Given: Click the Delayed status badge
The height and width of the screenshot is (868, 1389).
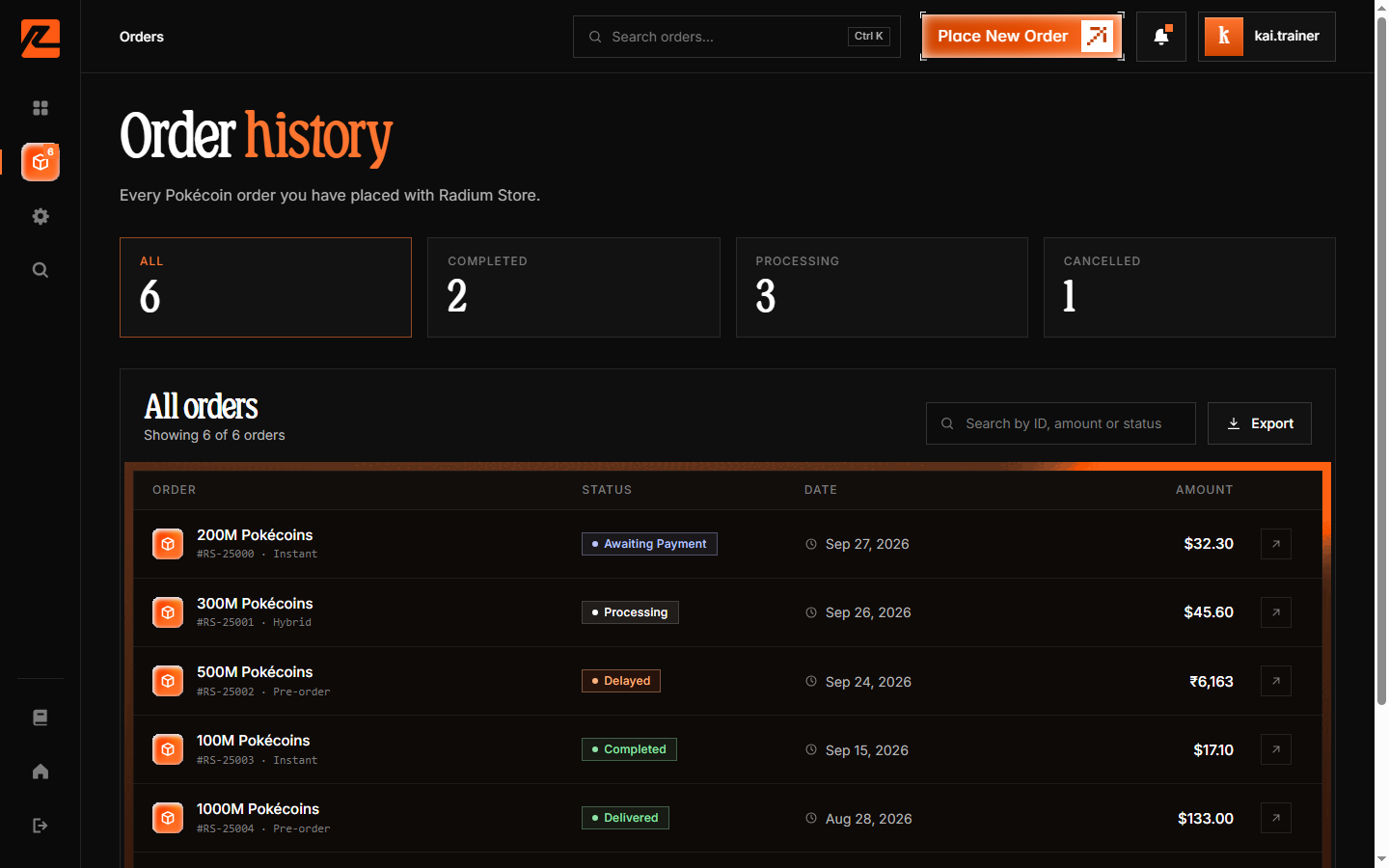Looking at the screenshot, I should click(x=621, y=681).
